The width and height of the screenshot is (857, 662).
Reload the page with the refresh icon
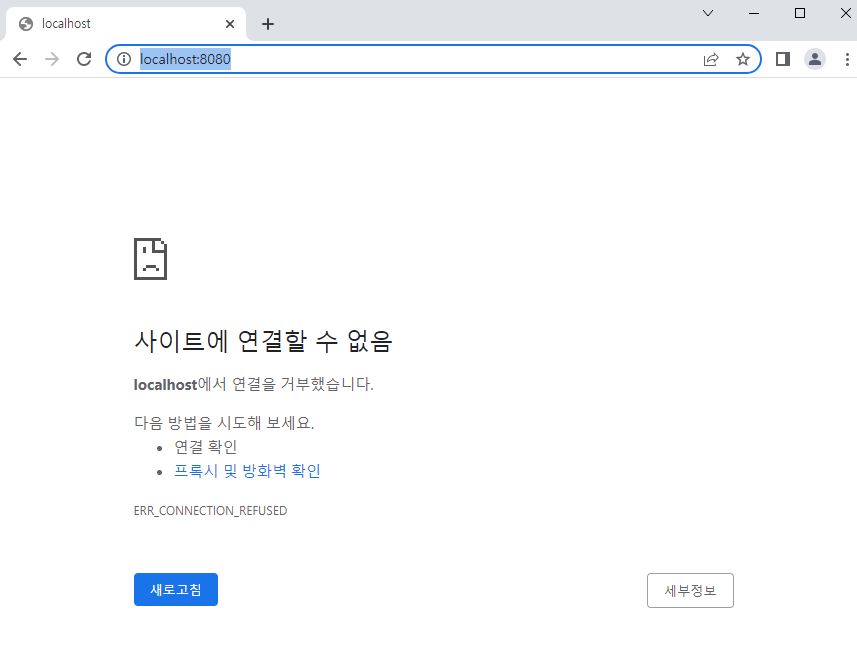point(84,59)
